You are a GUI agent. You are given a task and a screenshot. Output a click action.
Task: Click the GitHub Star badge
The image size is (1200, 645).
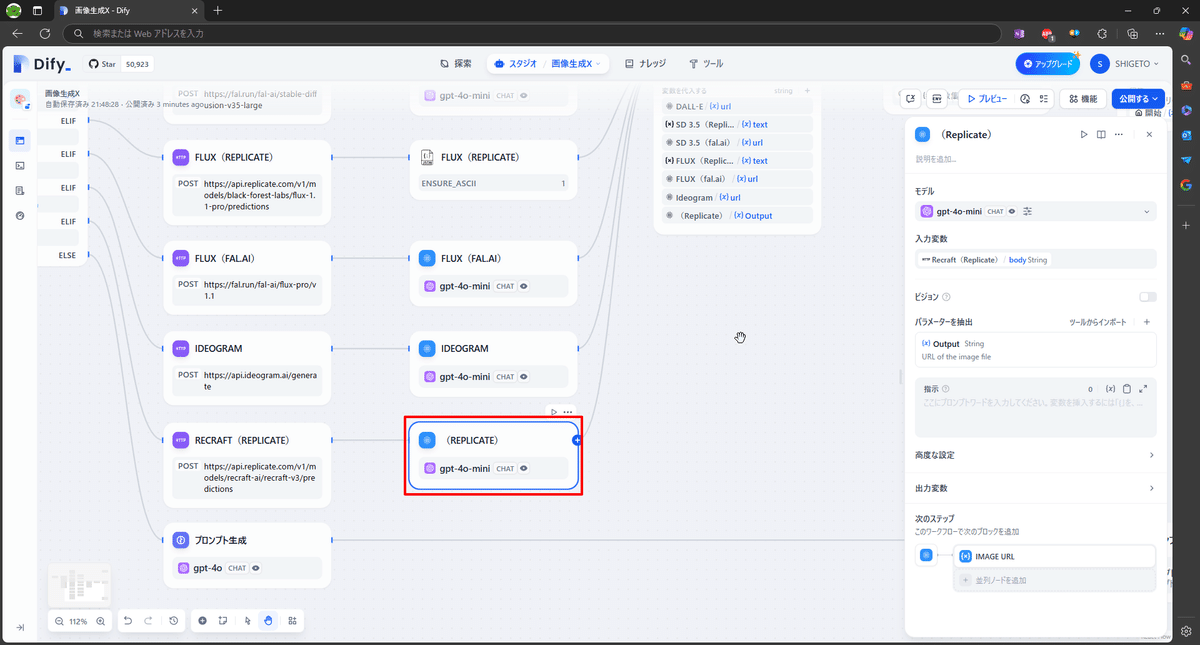[x=118, y=63]
